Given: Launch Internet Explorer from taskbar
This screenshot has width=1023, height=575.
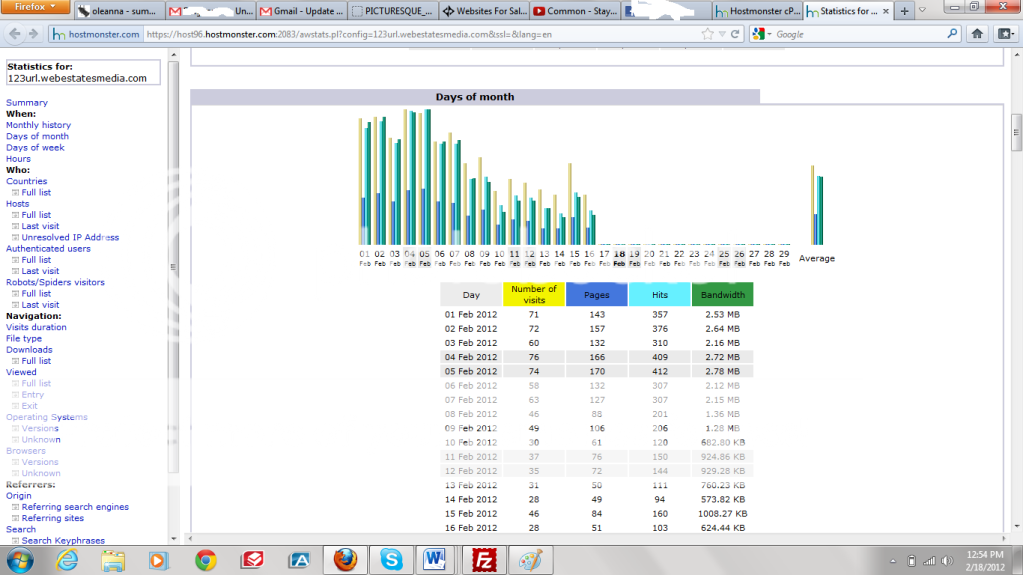Looking at the screenshot, I should click(x=67, y=560).
